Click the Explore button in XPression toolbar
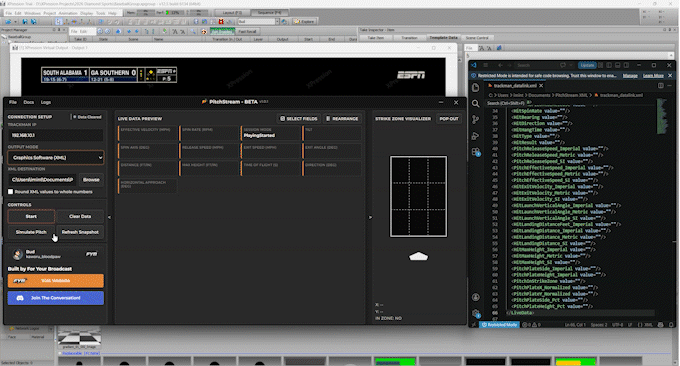 click(x=305, y=21)
